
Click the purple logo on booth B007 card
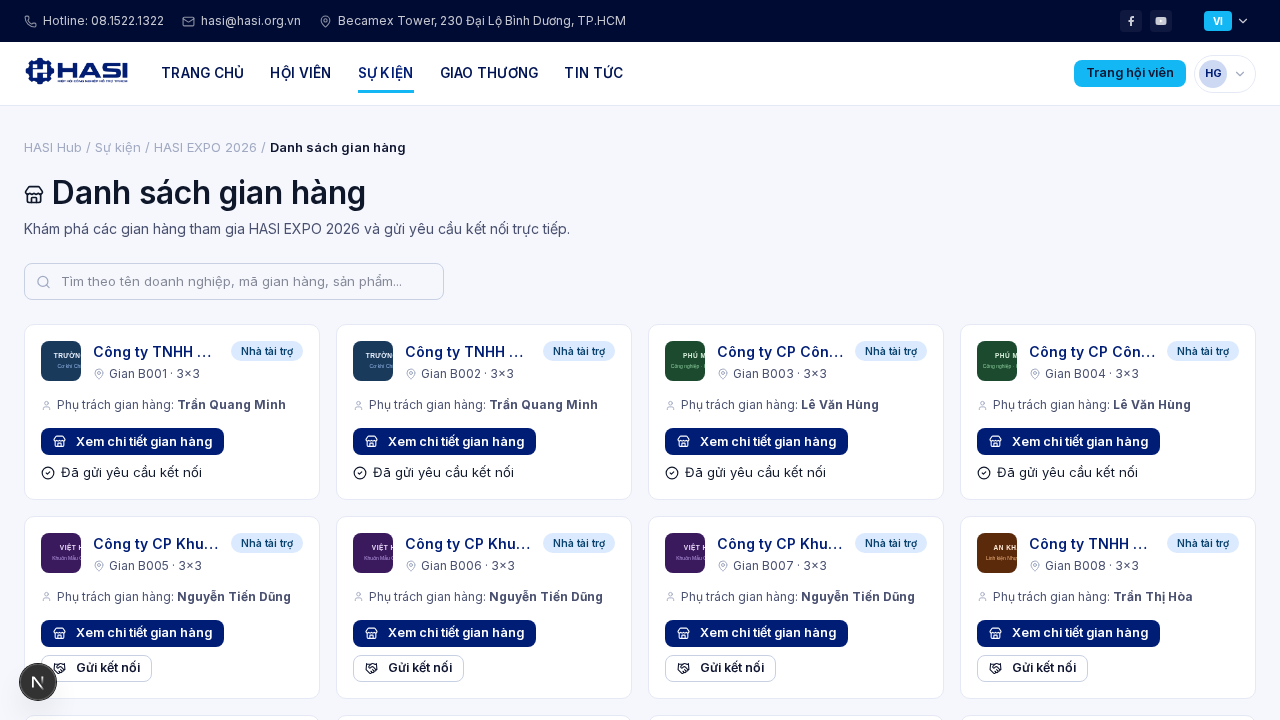click(685, 553)
